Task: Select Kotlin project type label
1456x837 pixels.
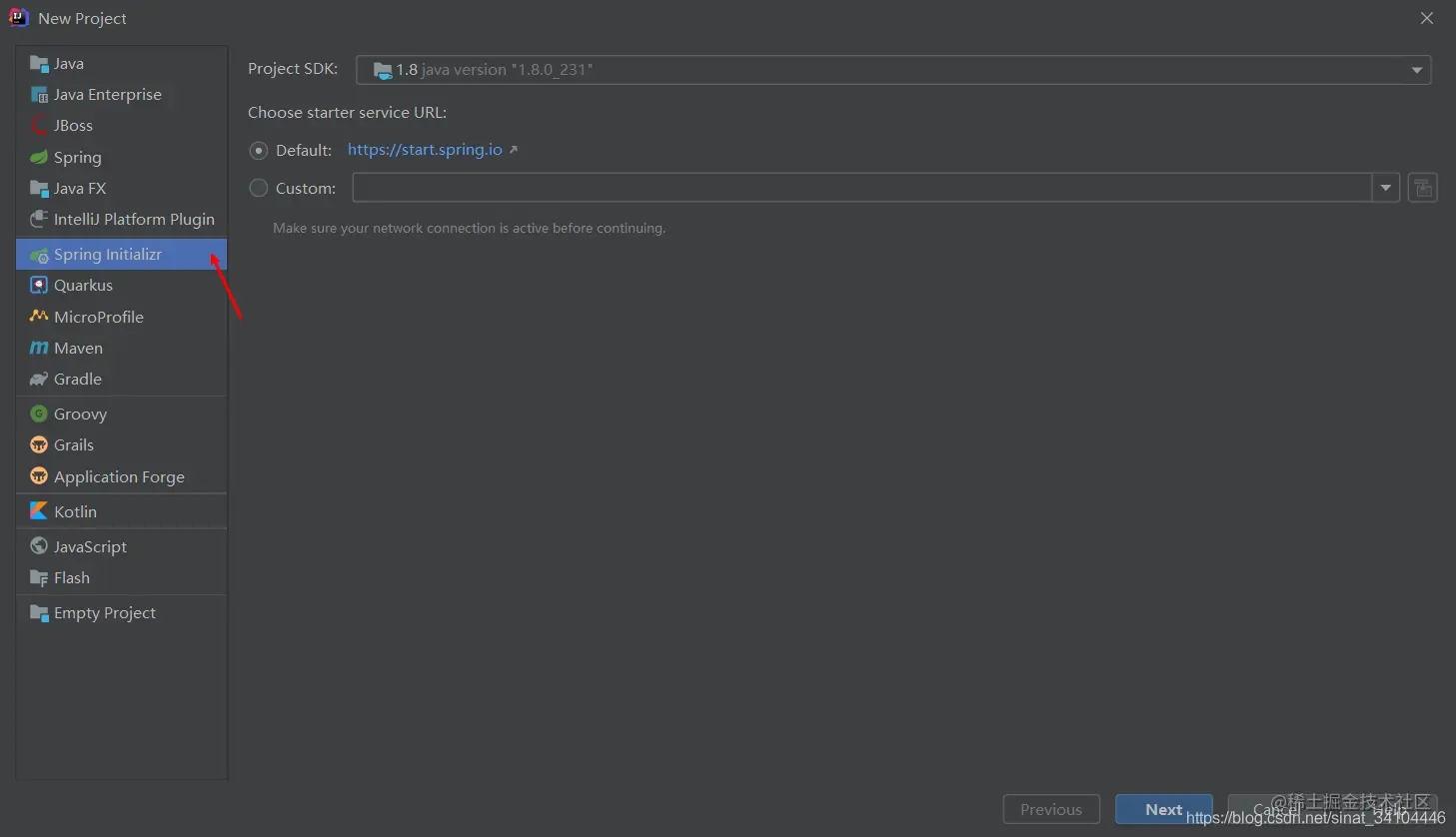Action: [x=76, y=511]
